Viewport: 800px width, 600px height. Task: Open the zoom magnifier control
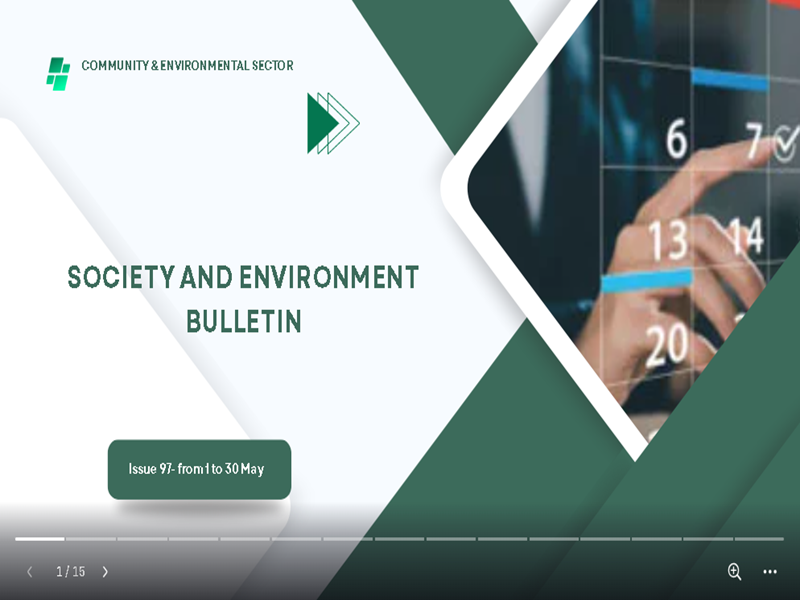[x=734, y=571]
